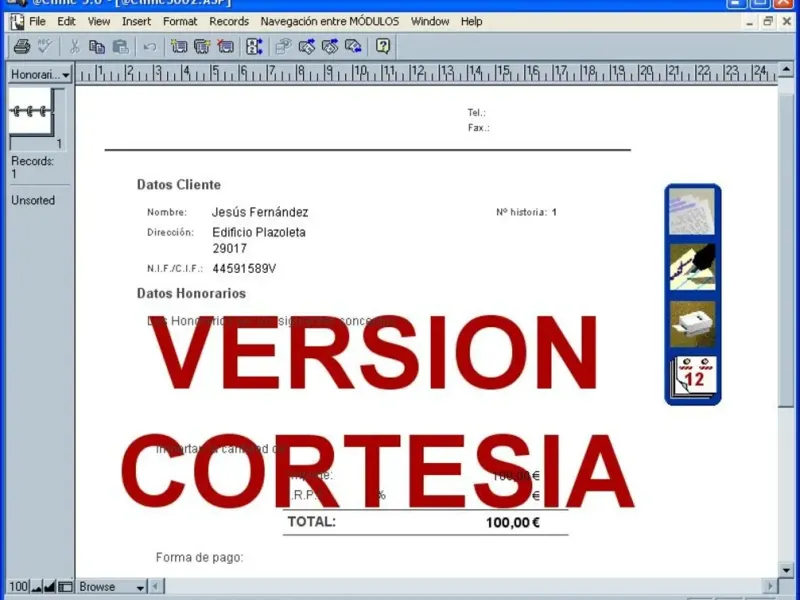This screenshot has width=800, height=600.
Task: Open the Format menu
Action: pos(180,21)
